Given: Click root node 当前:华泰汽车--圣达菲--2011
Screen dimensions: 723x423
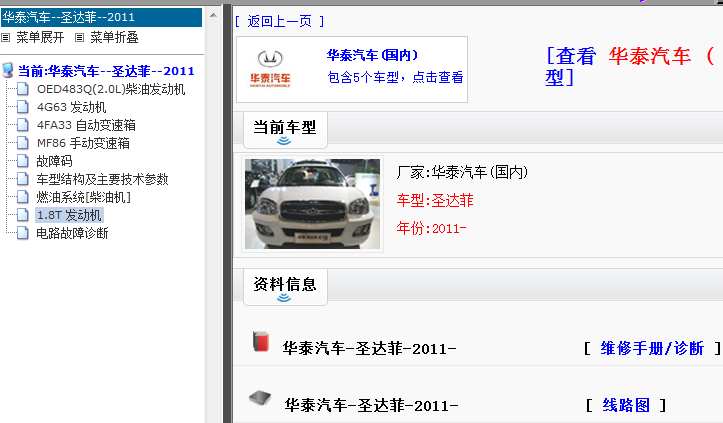Looking at the screenshot, I should tap(106, 71).
